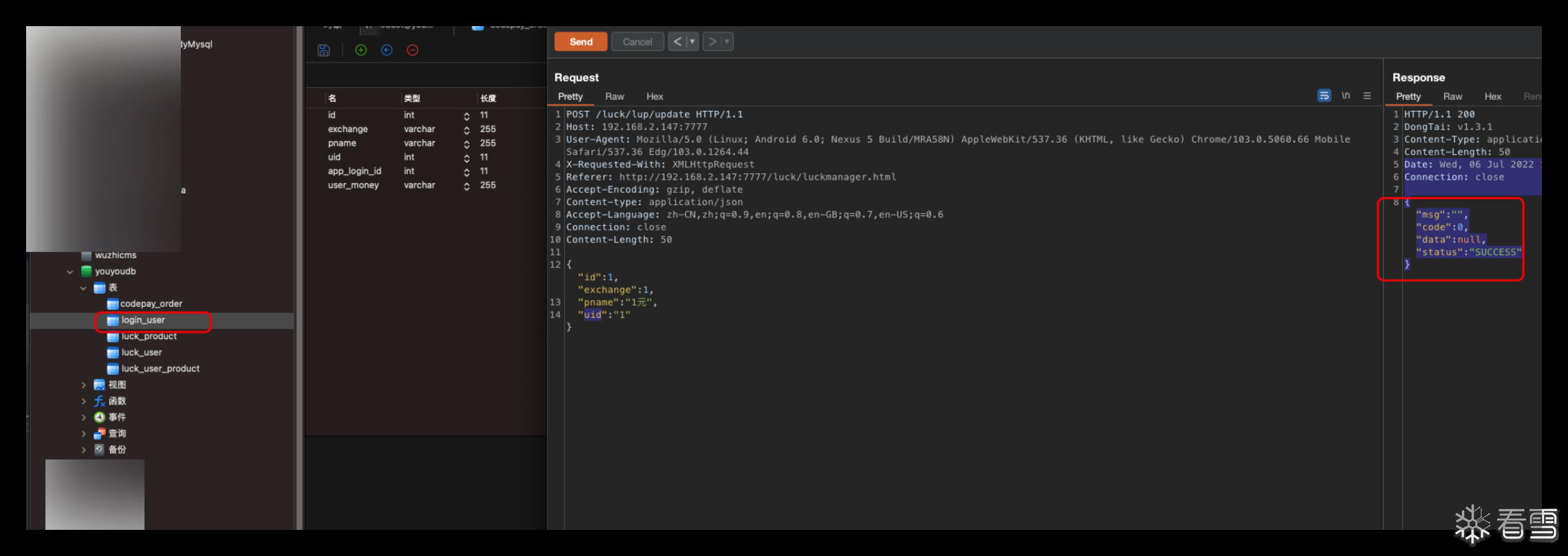
Task: Add a field with the green plus icon
Action: (x=361, y=50)
